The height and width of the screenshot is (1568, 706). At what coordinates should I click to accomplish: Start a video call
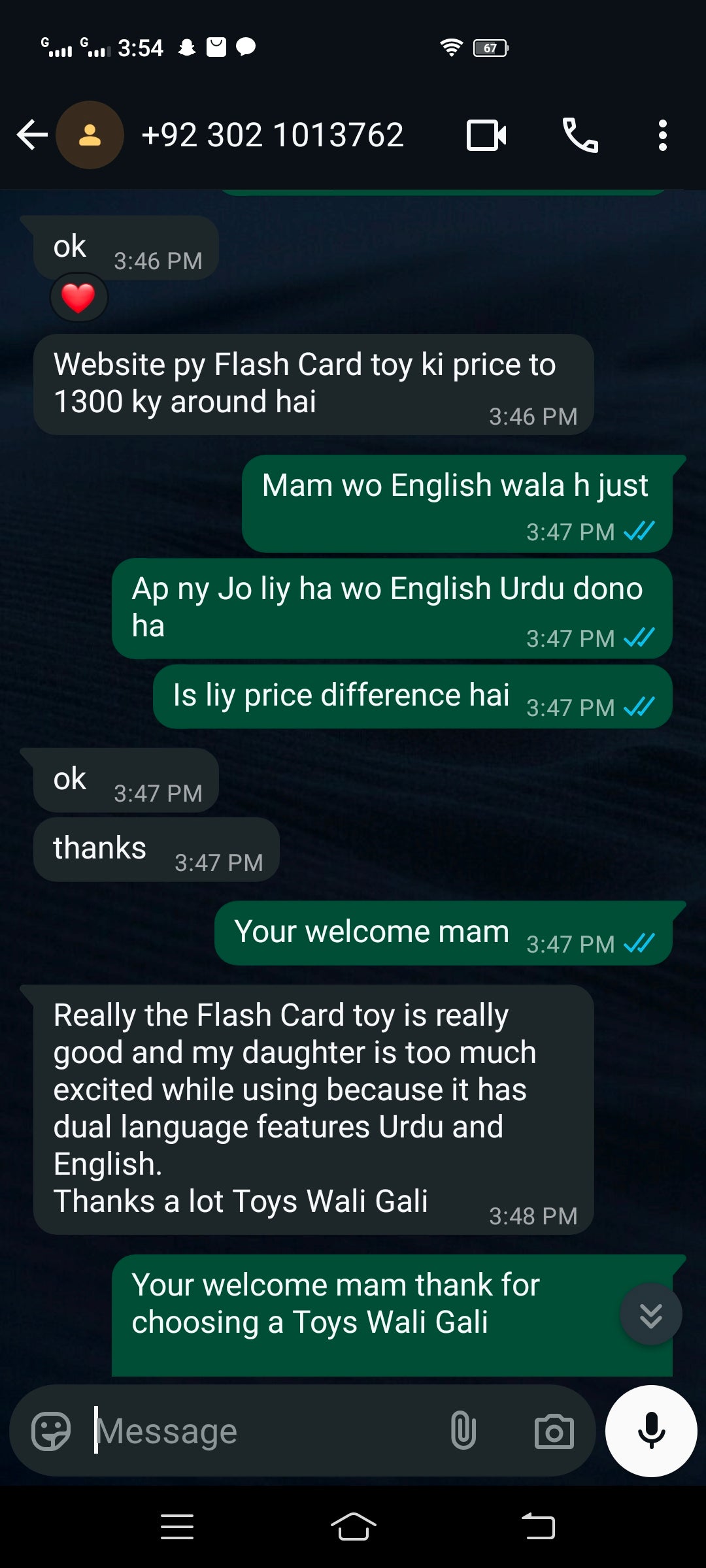pos(486,135)
